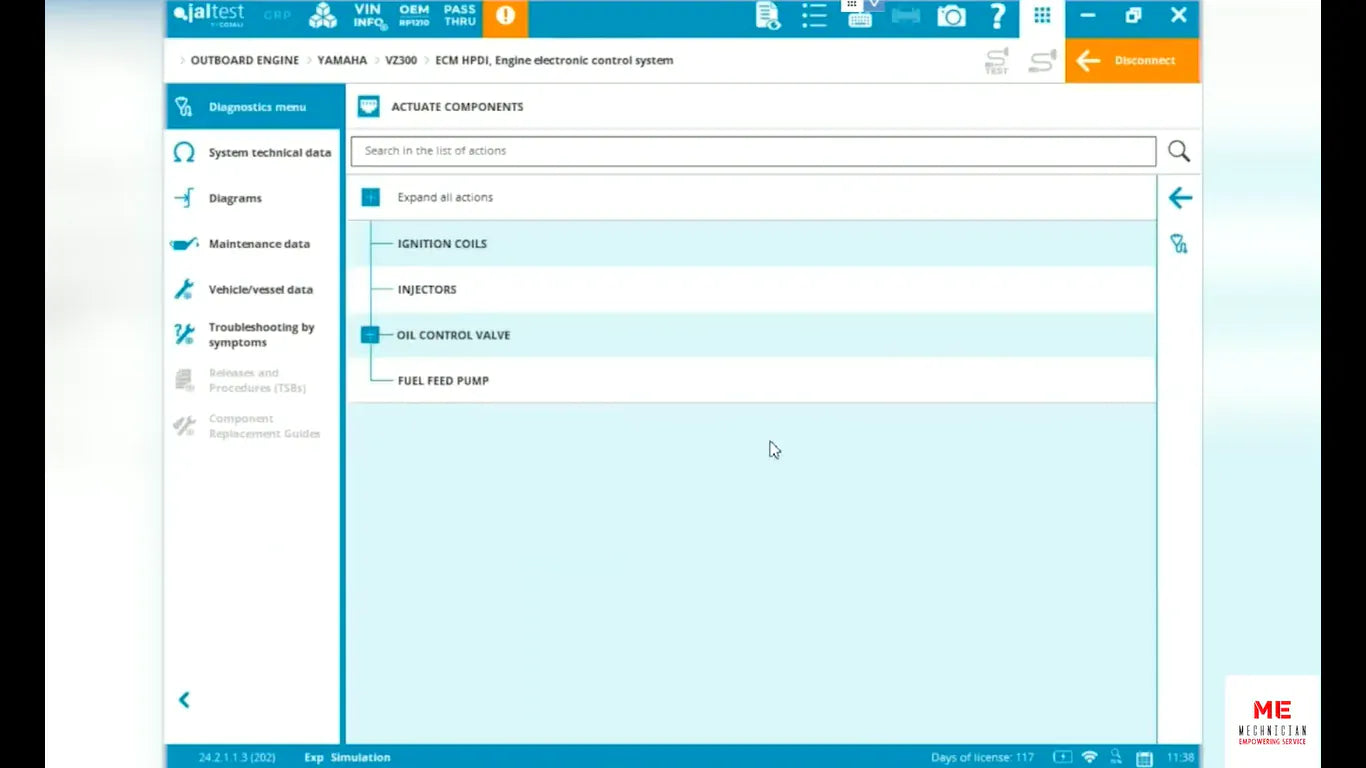Image resolution: width=1366 pixels, height=768 pixels.
Task: Click inside the actions search field
Action: click(x=700, y=151)
